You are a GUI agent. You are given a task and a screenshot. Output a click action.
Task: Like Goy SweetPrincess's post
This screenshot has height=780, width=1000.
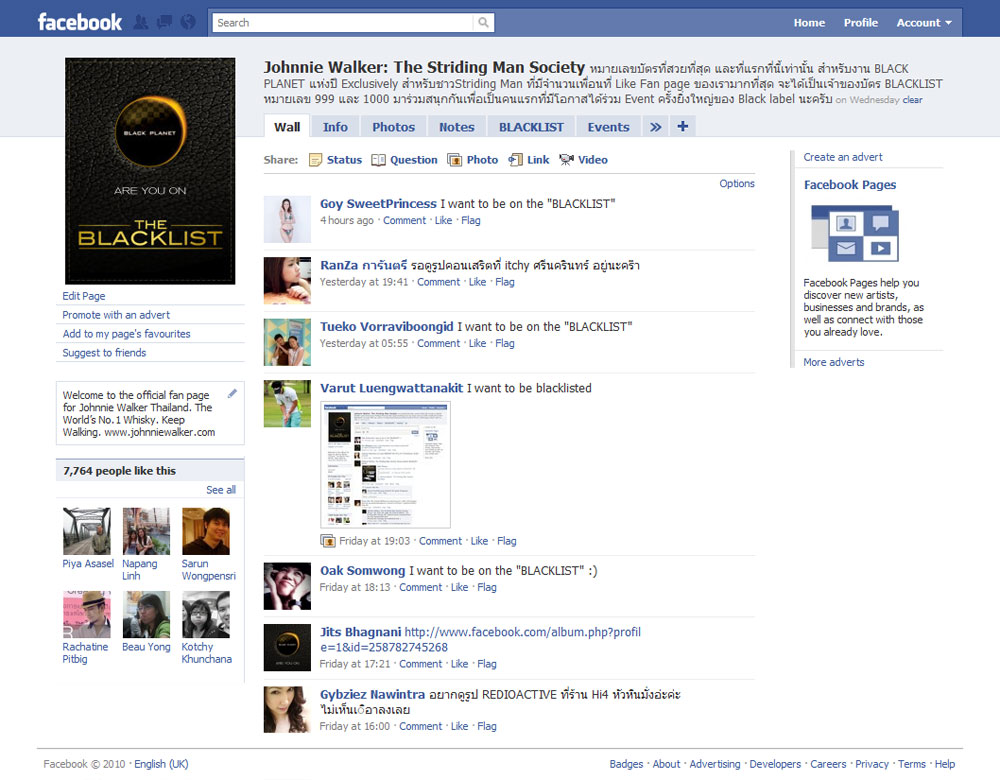(x=443, y=221)
